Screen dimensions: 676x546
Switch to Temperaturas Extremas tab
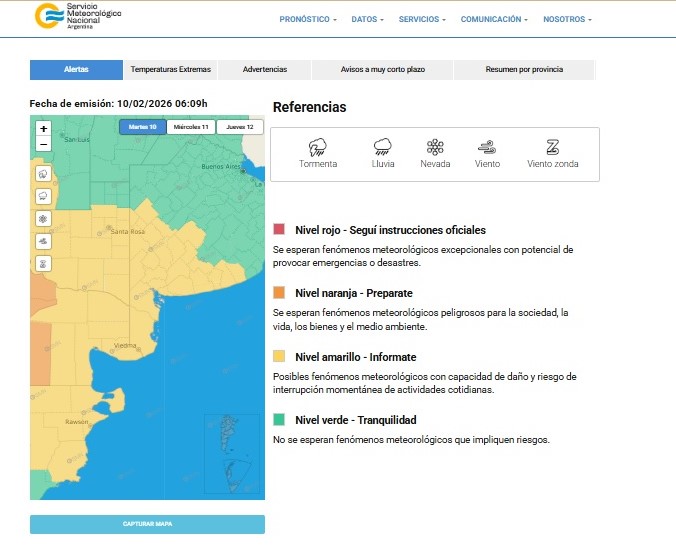click(x=170, y=70)
